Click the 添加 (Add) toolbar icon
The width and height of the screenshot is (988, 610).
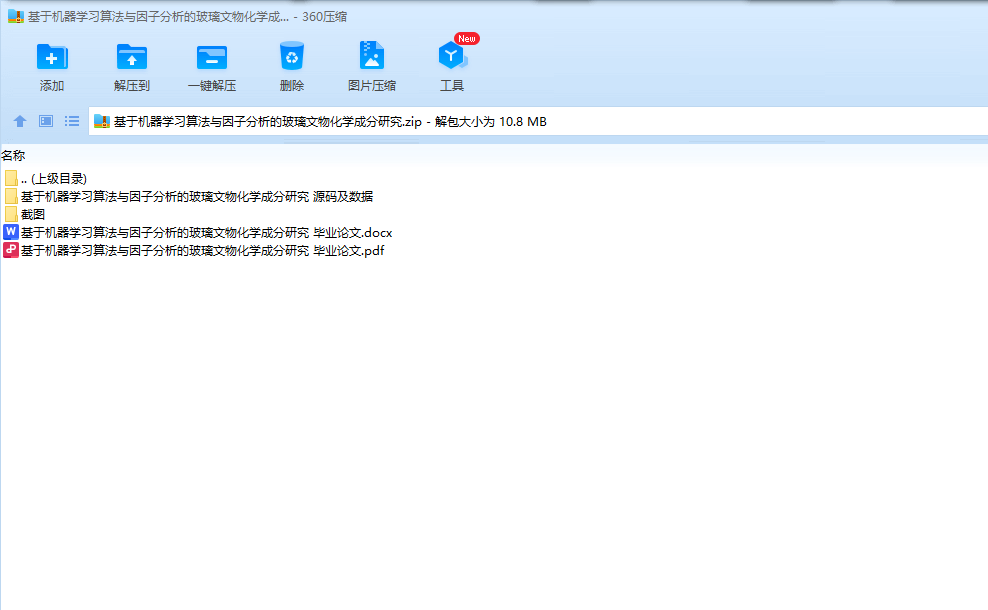click(52, 57)
